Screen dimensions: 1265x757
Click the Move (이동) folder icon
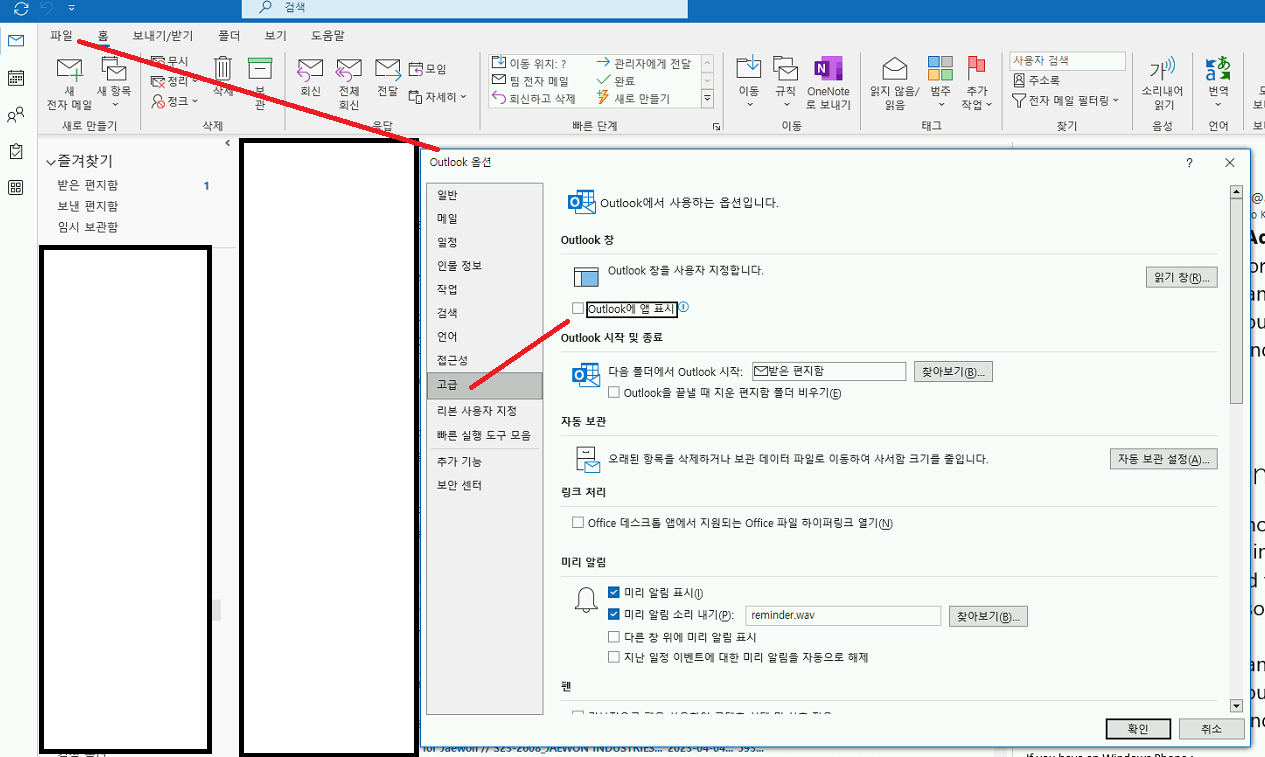(749, 68)
